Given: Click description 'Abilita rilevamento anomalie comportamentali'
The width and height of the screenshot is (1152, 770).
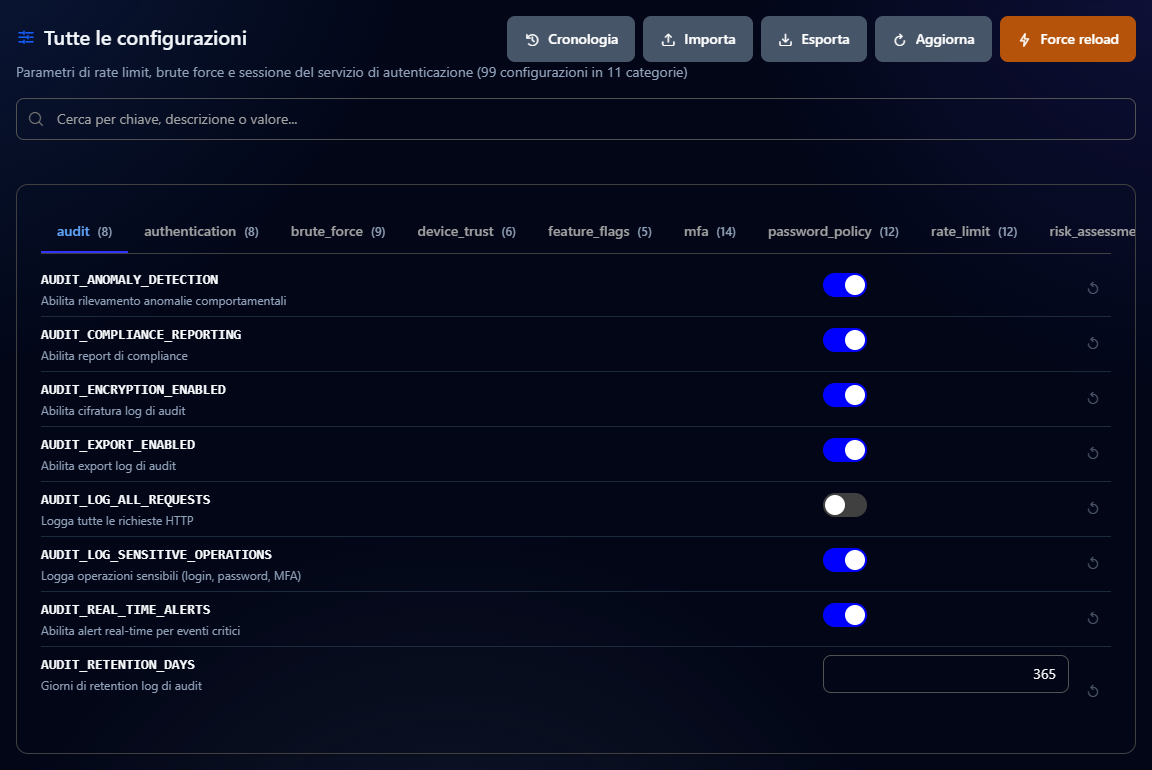Looking at the screenshot, I should click(164, 301).
